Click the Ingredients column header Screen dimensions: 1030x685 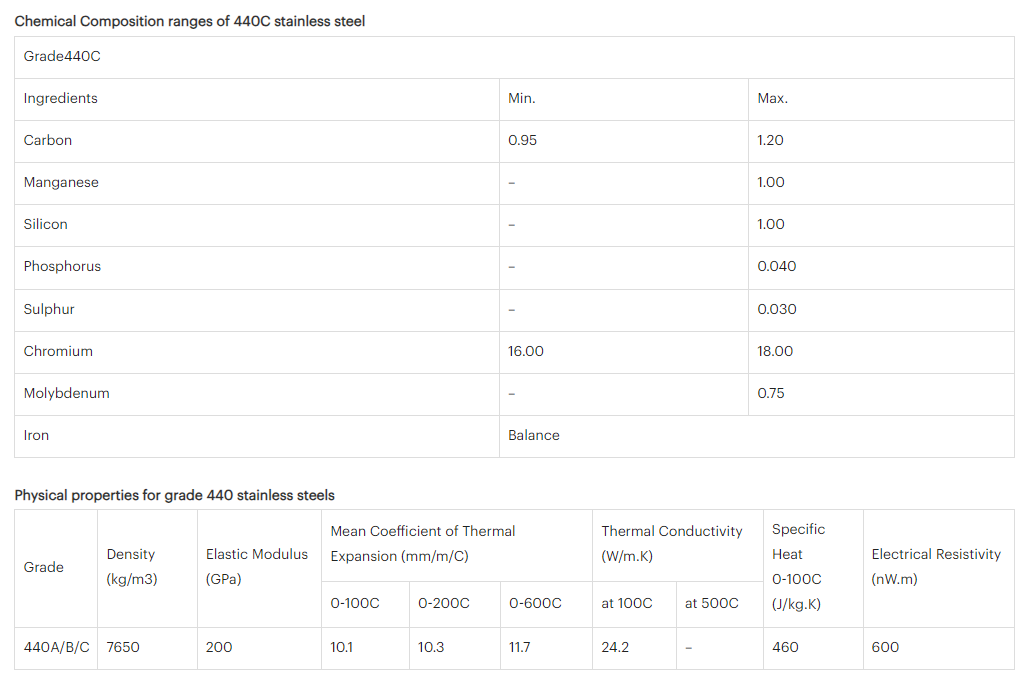point(61,99)
